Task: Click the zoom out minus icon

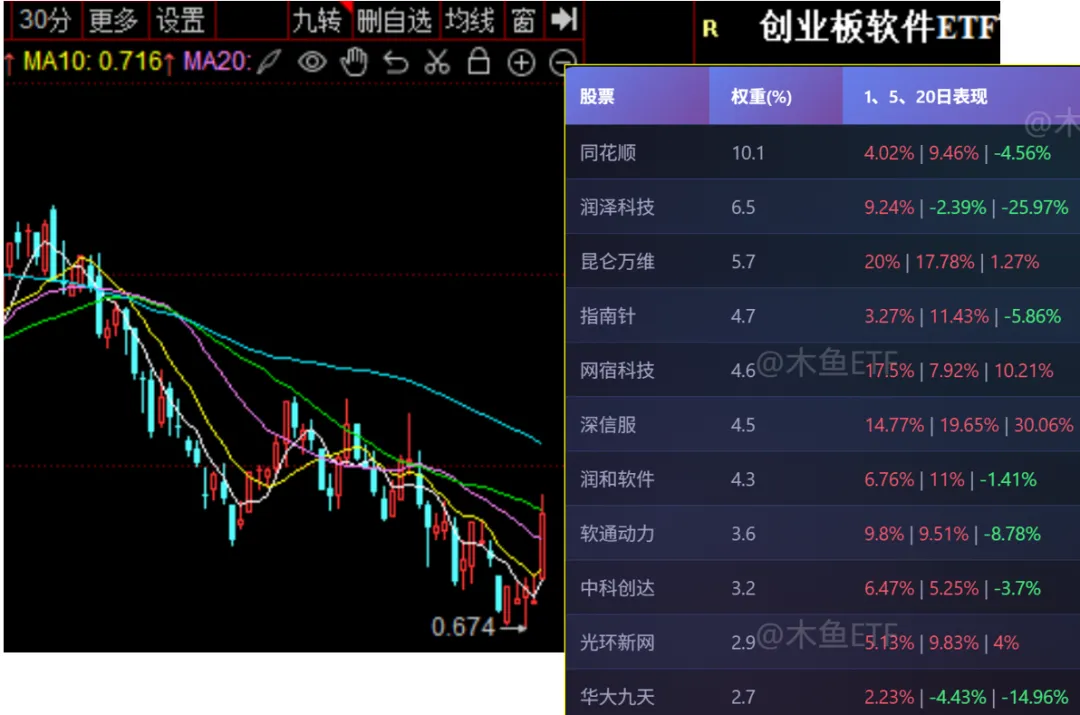Action: pos(563,63)
